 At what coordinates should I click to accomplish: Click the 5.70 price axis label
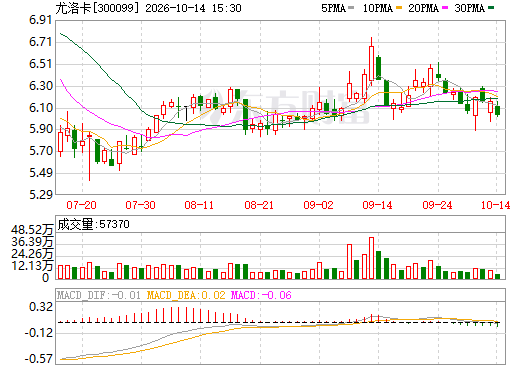(41, 151)
